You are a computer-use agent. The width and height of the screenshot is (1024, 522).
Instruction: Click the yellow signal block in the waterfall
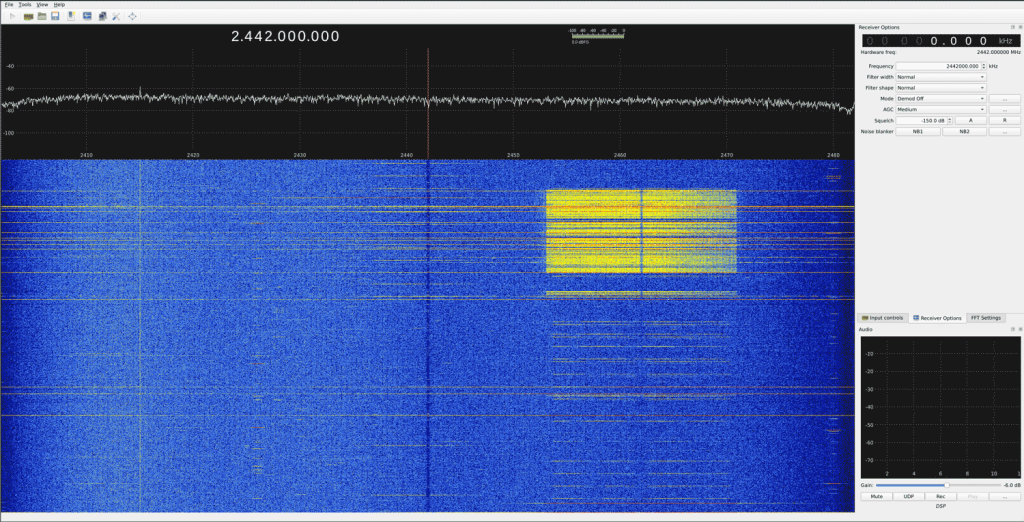(x=641, y=231)
